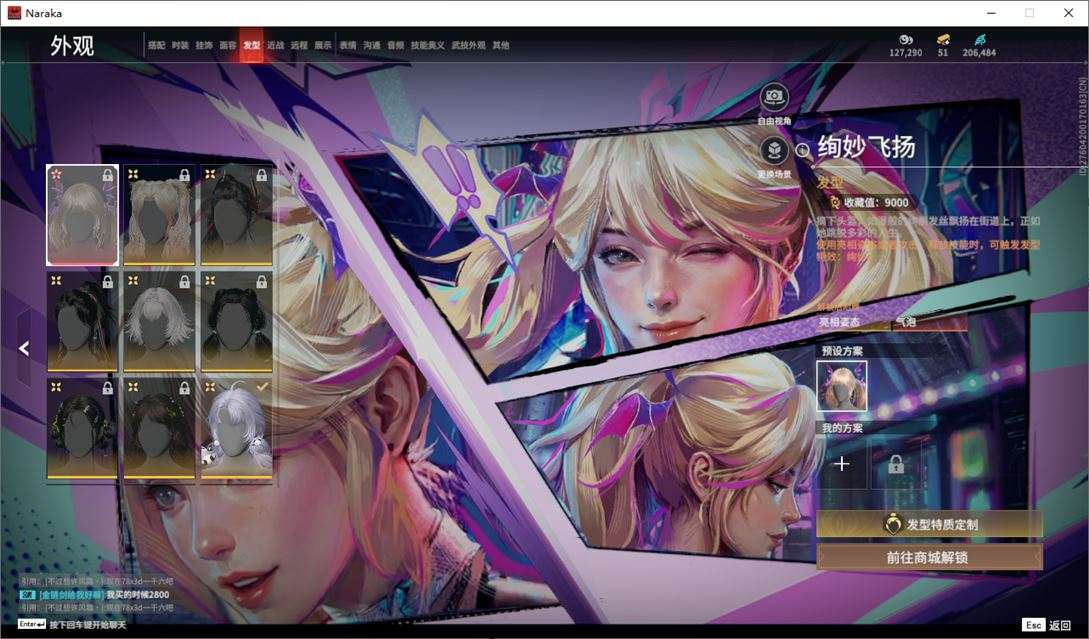
Task: Select the blonde wavy hairstyle thumbnail
Action: coord(82,215)
